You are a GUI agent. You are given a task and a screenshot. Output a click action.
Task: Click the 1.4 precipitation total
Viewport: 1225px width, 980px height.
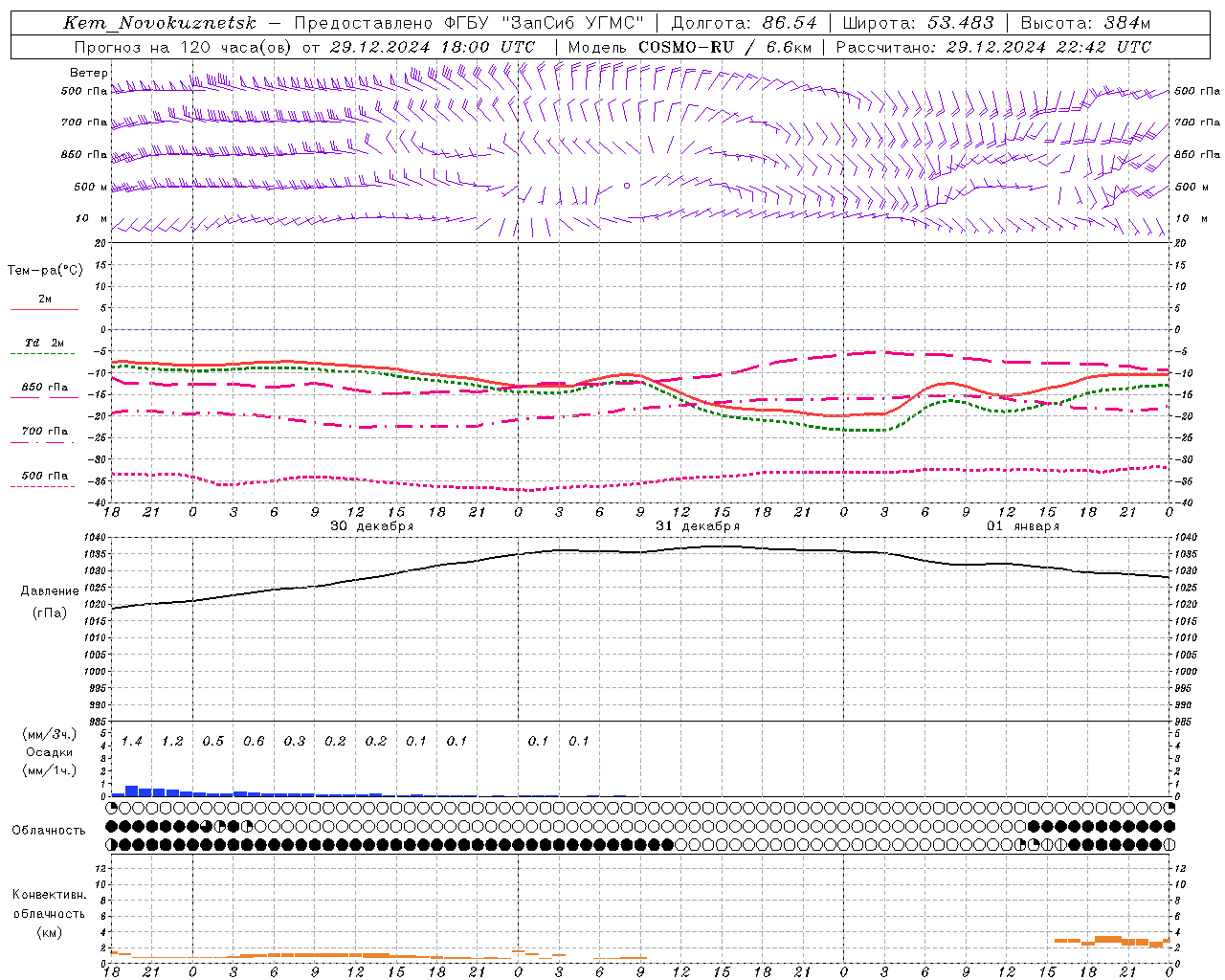132,741
